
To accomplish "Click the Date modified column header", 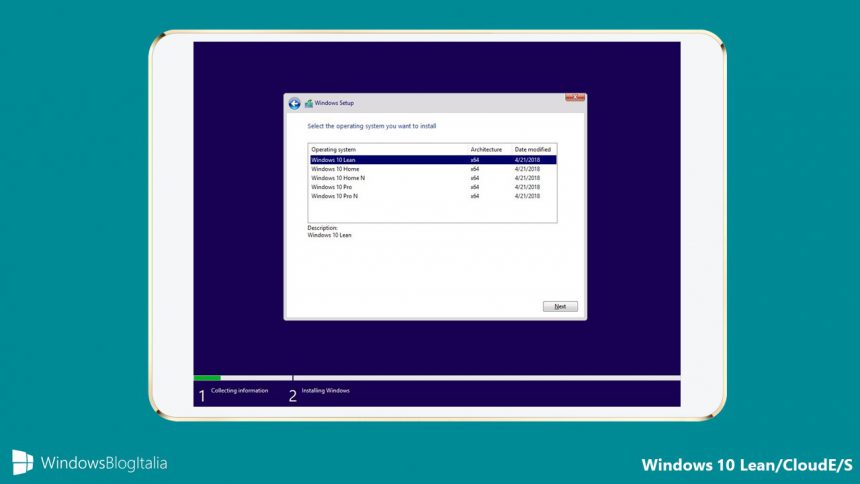I will (x=533, y=149).
